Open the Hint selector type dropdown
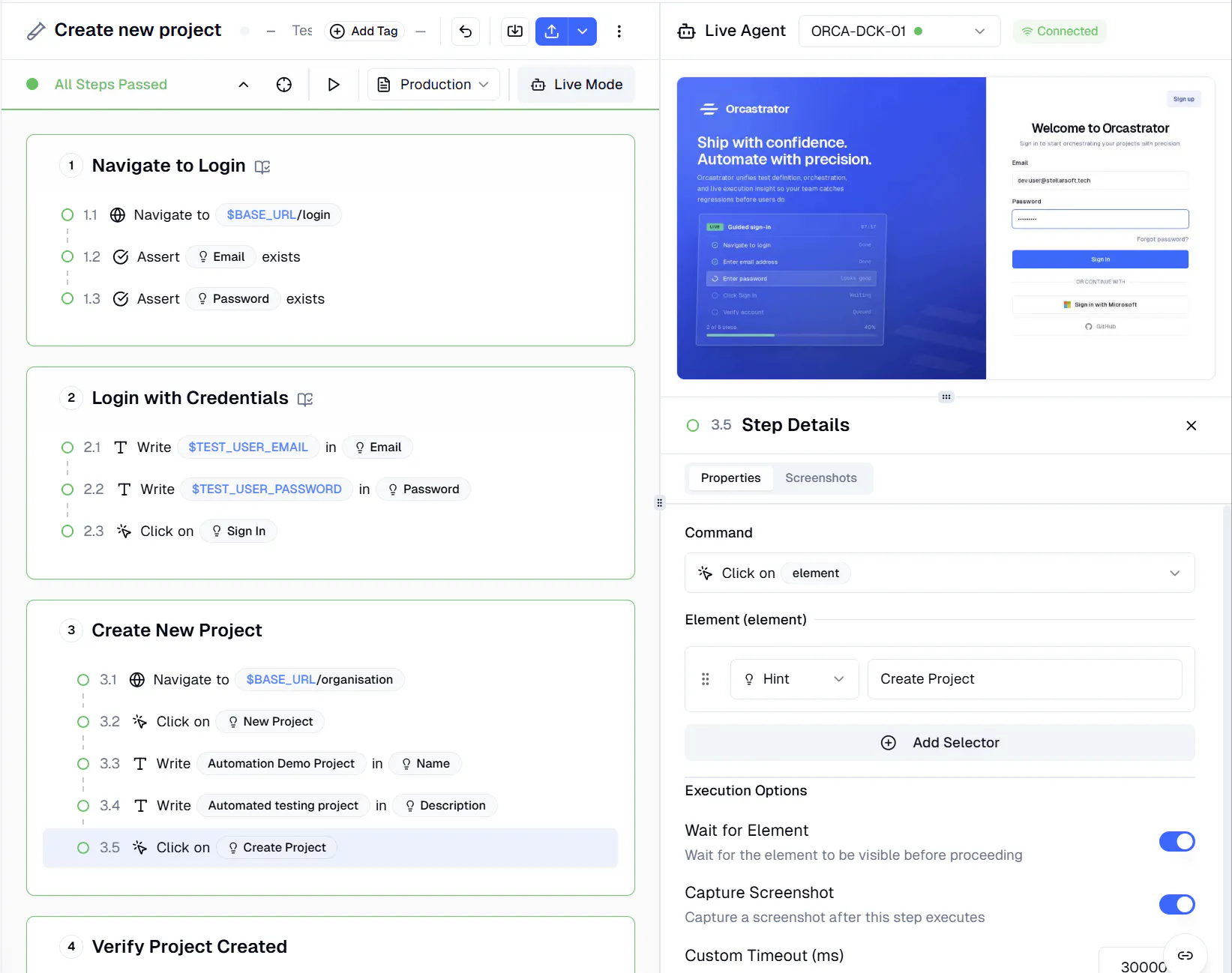The width and height of the screenshot is (1232, 973). tap(794, 679)
